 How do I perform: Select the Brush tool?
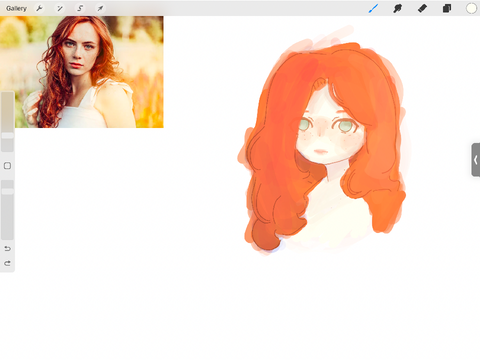373,8
